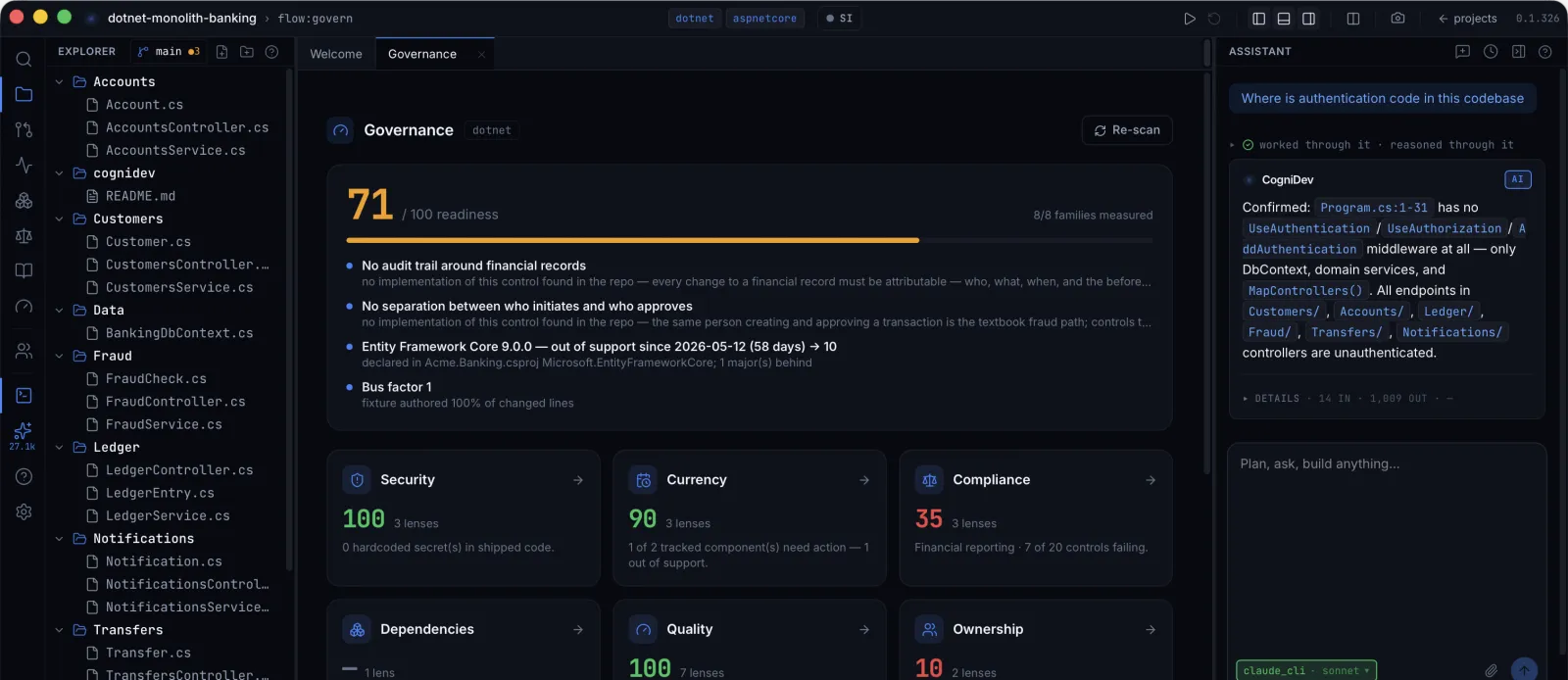Open the book documentation icon in sidebar

(x=24, y=270)
